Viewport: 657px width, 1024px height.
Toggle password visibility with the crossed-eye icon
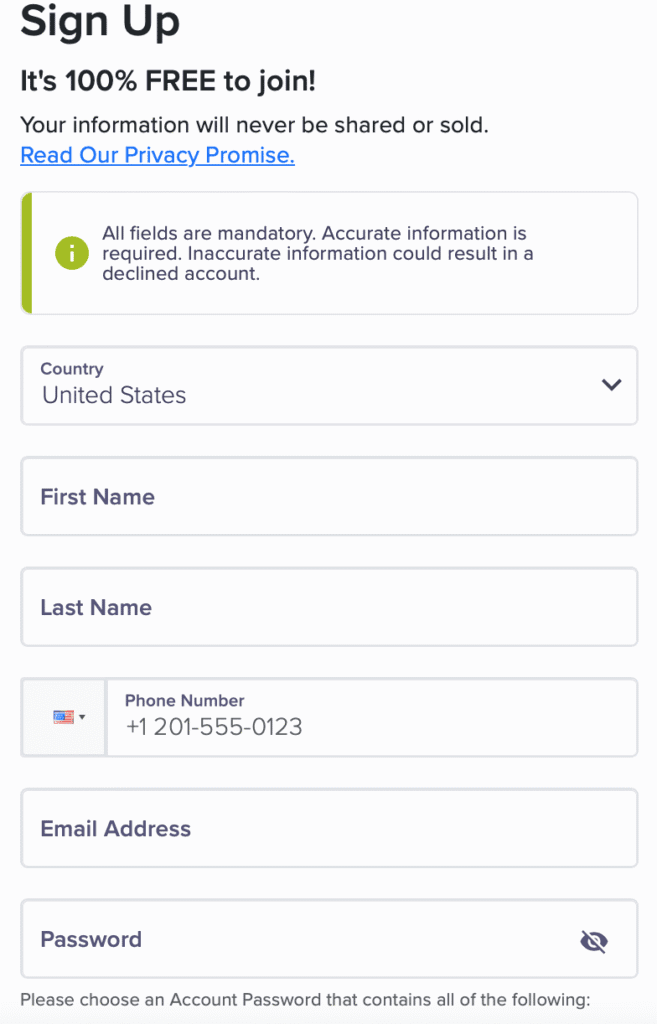pos(594,941)
